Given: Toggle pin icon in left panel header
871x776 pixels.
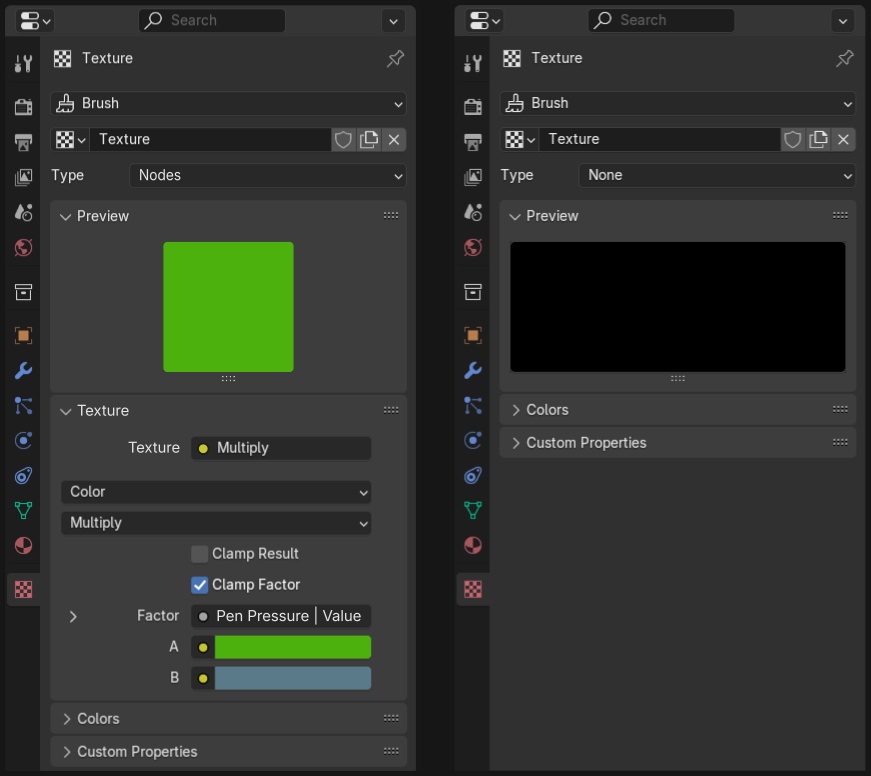Looking at the screenshot, I should click(x=395, y=58).
